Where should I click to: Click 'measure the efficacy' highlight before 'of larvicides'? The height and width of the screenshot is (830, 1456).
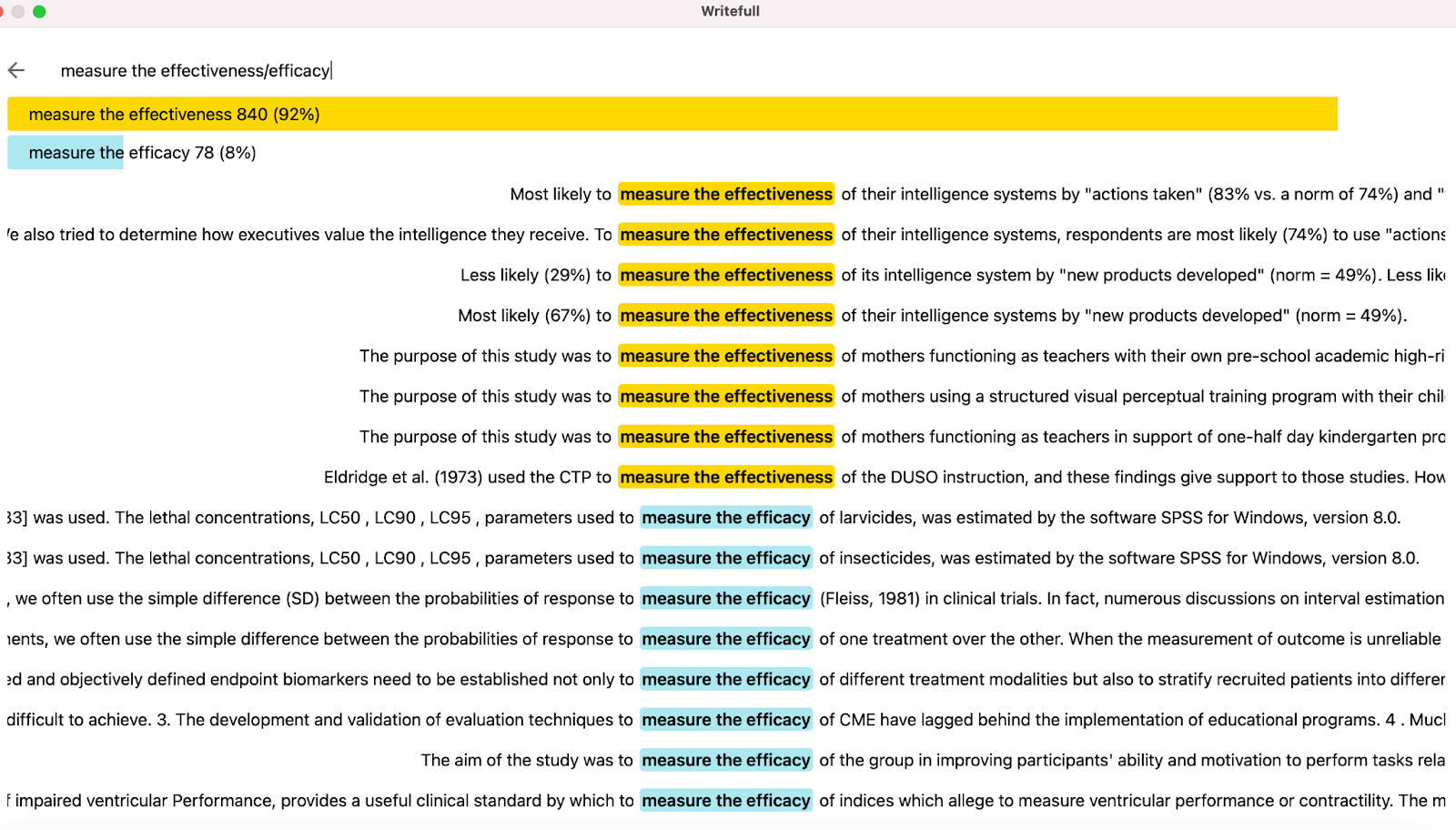726,518
